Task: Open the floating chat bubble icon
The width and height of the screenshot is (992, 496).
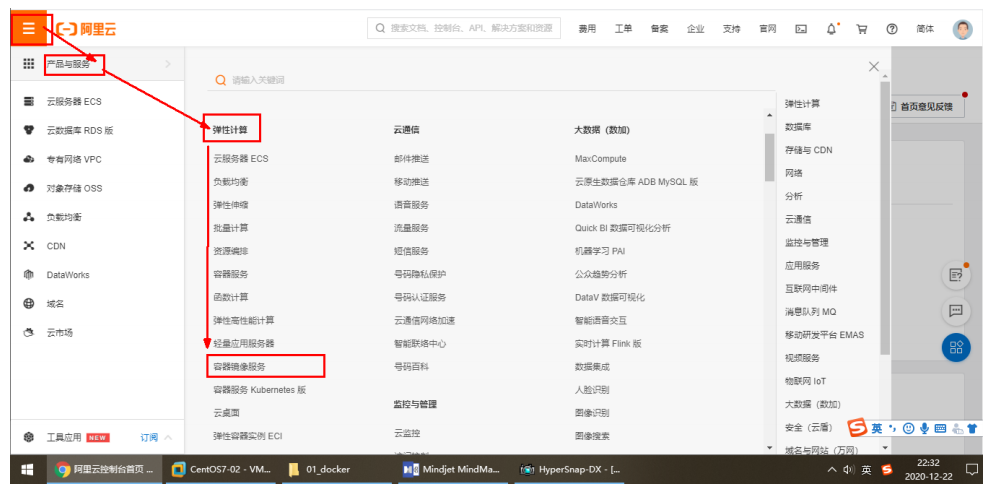Action: [956, 311]
